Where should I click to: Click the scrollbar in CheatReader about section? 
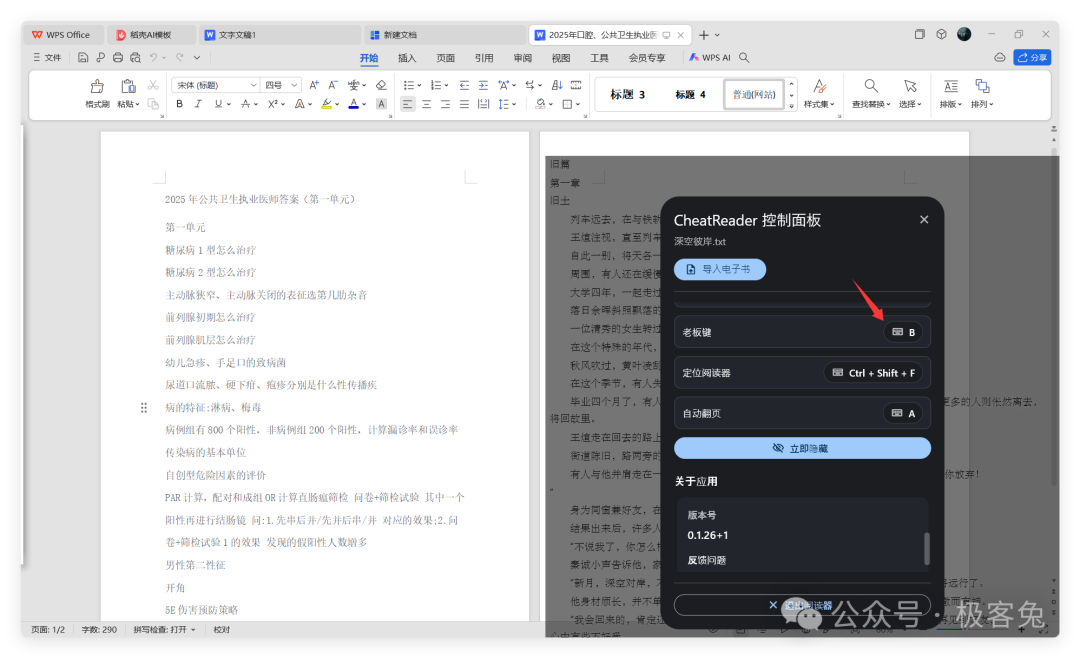point(926,548)
